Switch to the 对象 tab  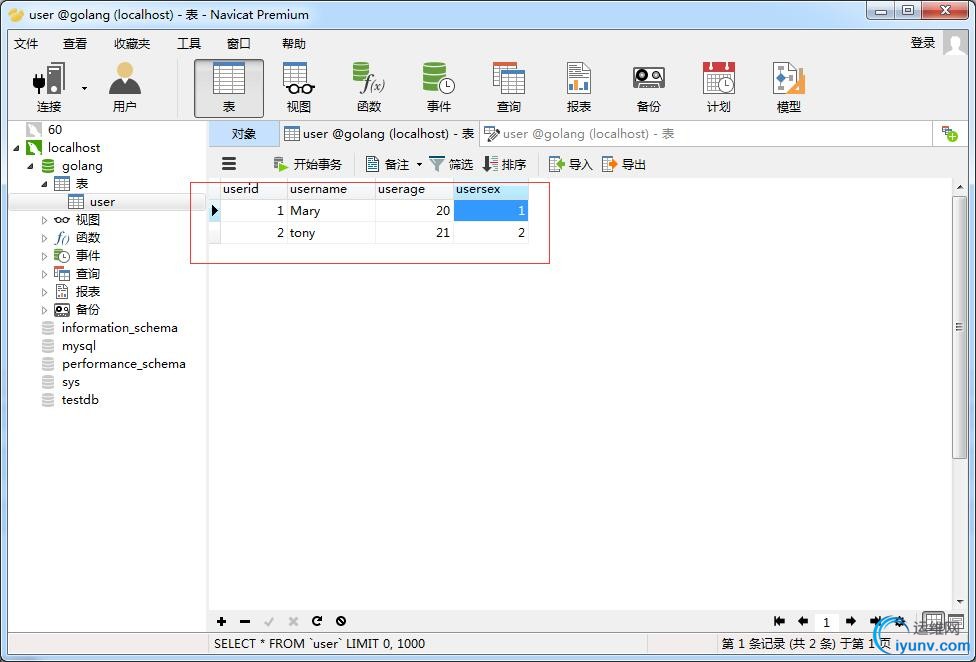click(244, 134)
